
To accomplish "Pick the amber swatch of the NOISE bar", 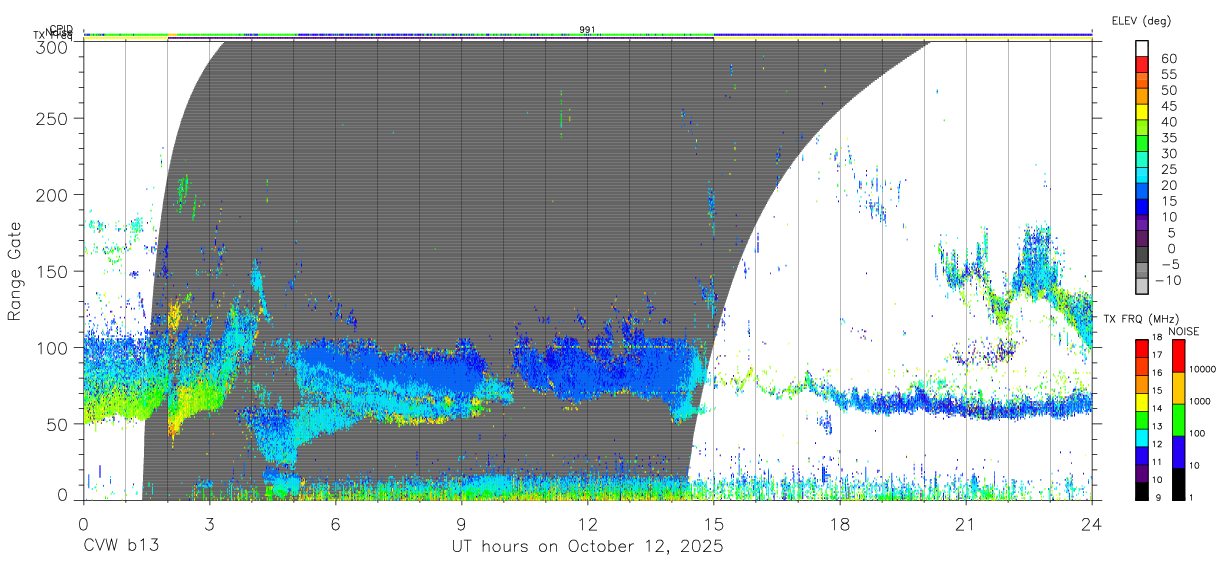I will pos(1180,388).
